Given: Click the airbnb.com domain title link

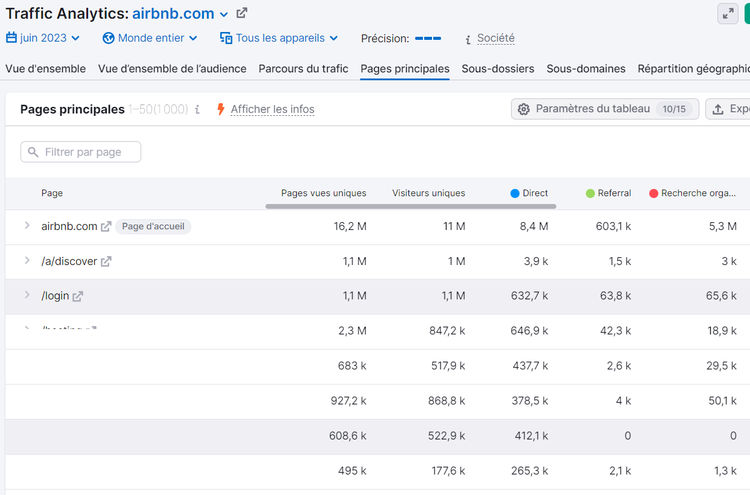Looking at the screenshot, I should (173, 13).
